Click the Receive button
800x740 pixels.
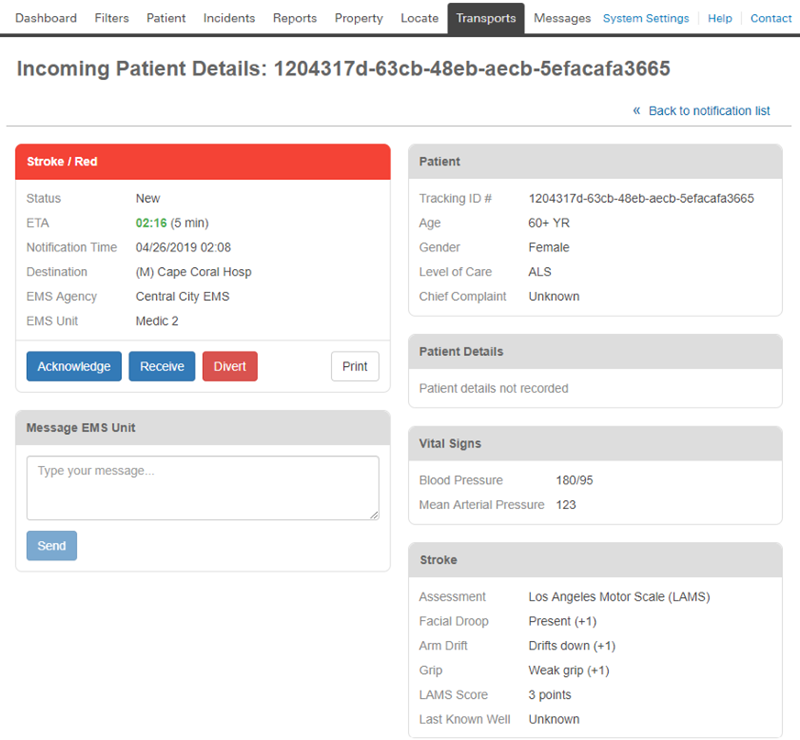[162, 366]
